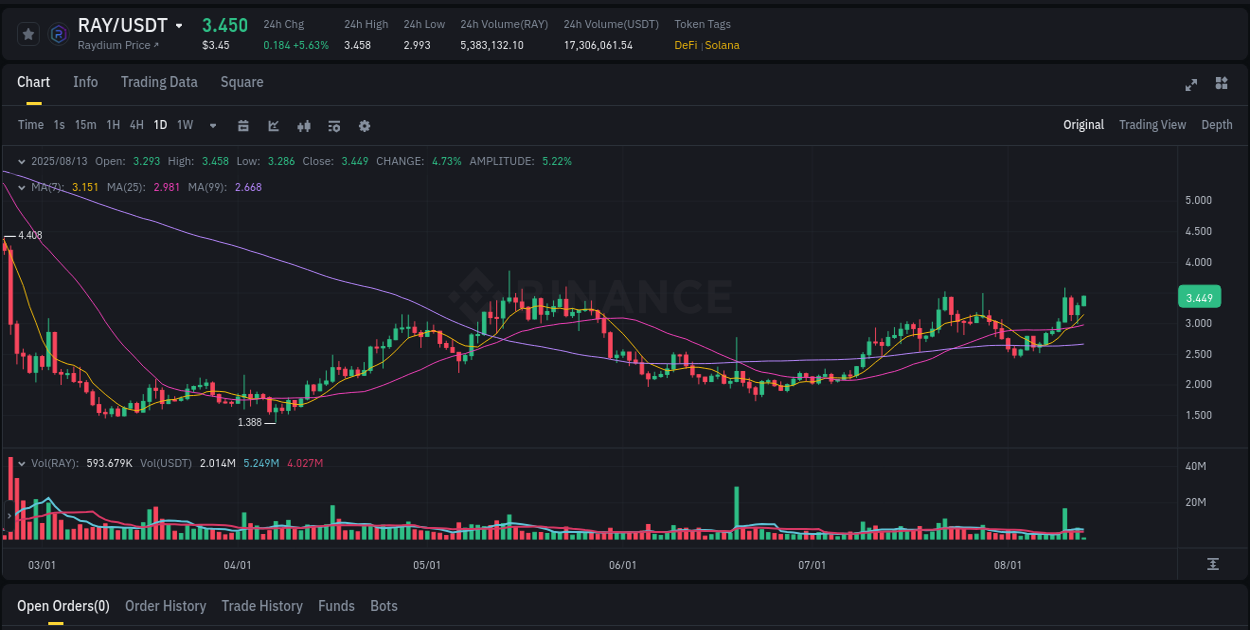The image size is (1250, 630).
Task: Open the line chart drawing icon
Action: [x=272, y=126]
